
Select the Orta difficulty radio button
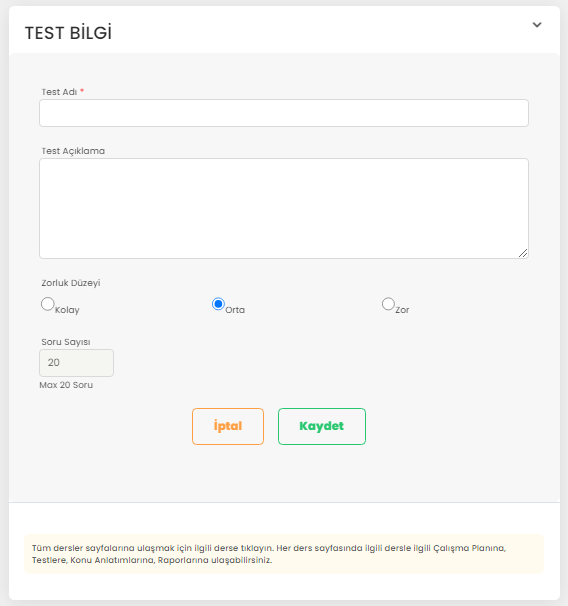(x=218, y=304)
